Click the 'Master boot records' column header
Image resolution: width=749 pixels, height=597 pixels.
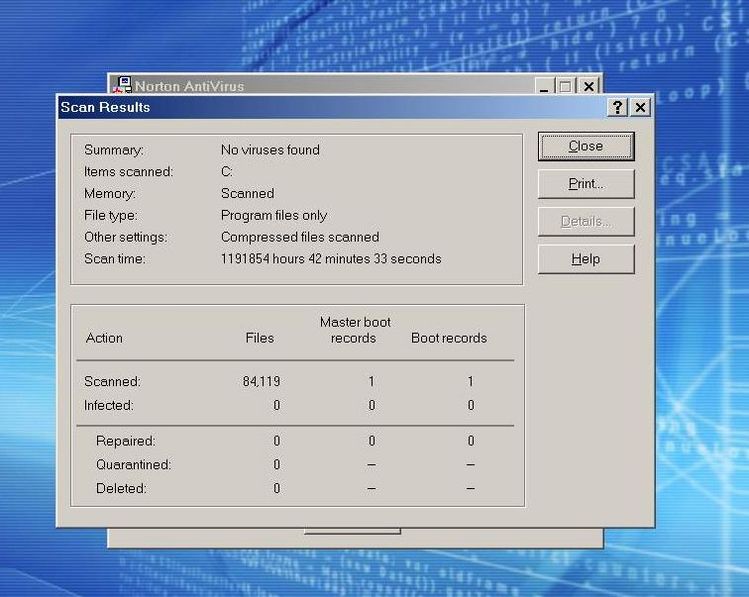(355, 330)
